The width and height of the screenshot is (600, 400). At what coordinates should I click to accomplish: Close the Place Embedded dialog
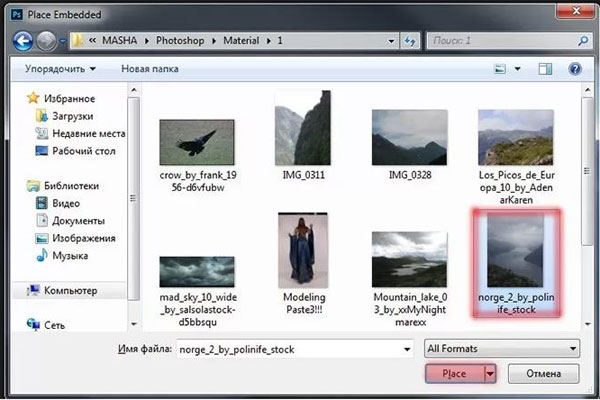click(x=576, y=10)
